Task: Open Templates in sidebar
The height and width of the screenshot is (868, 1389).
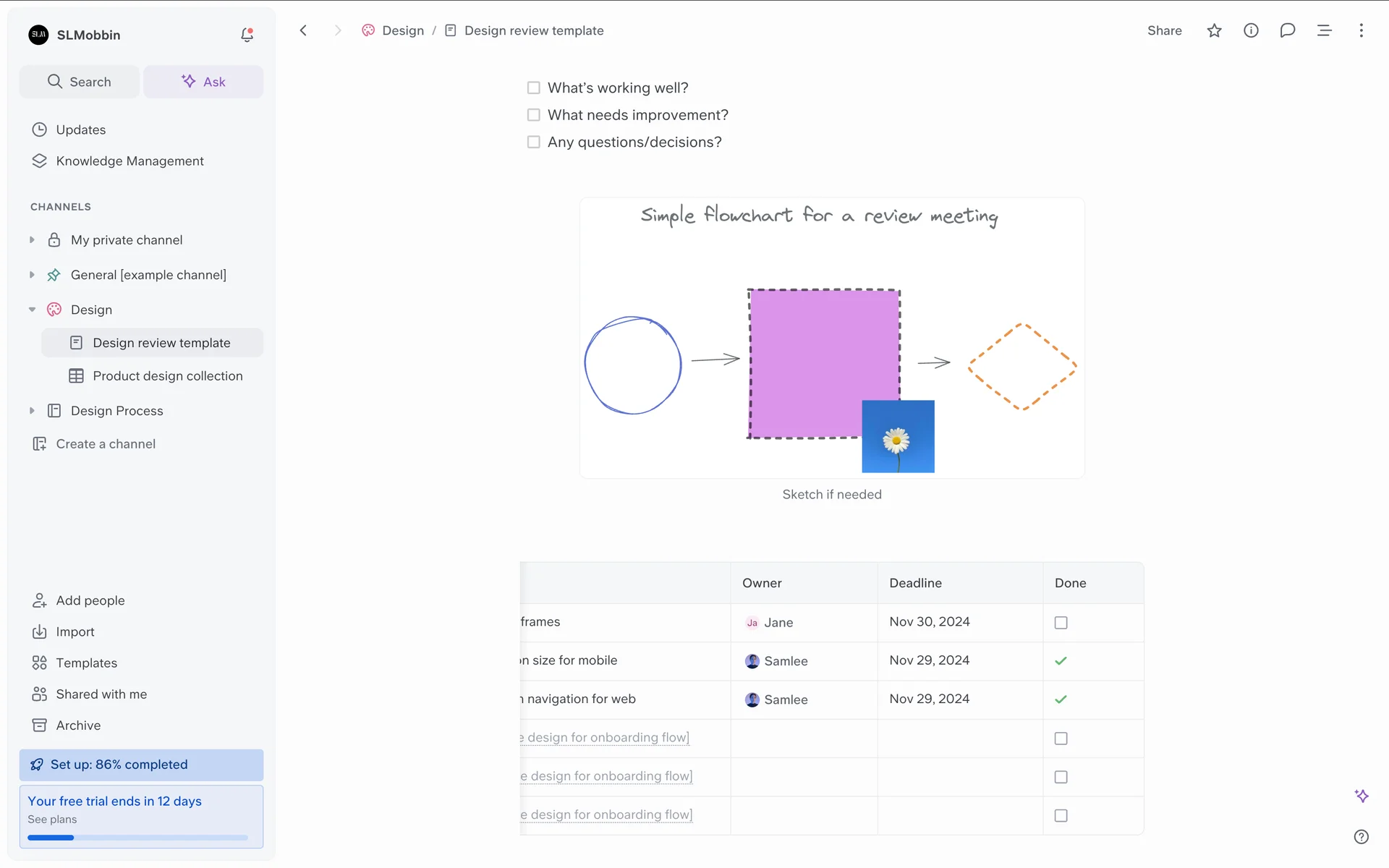Action: tap(86, 663)
